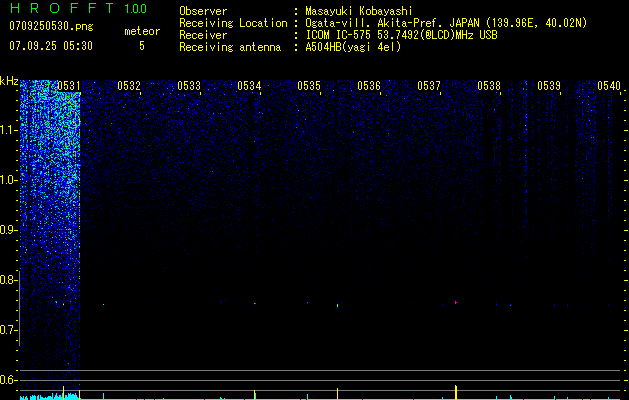Screen dimensions: 629x400
Task: Click the meteor echo spot below 0535
Action: (x=337, y=305)
